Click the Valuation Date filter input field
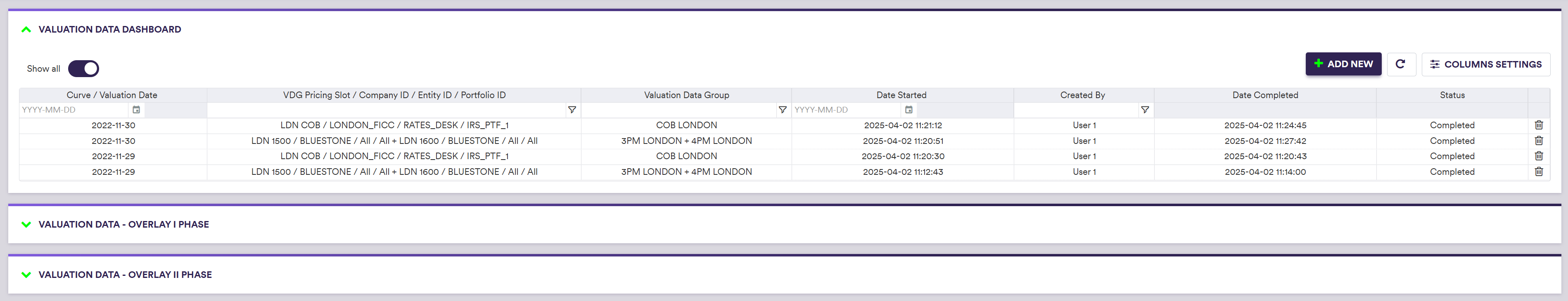 pos(73,110)
